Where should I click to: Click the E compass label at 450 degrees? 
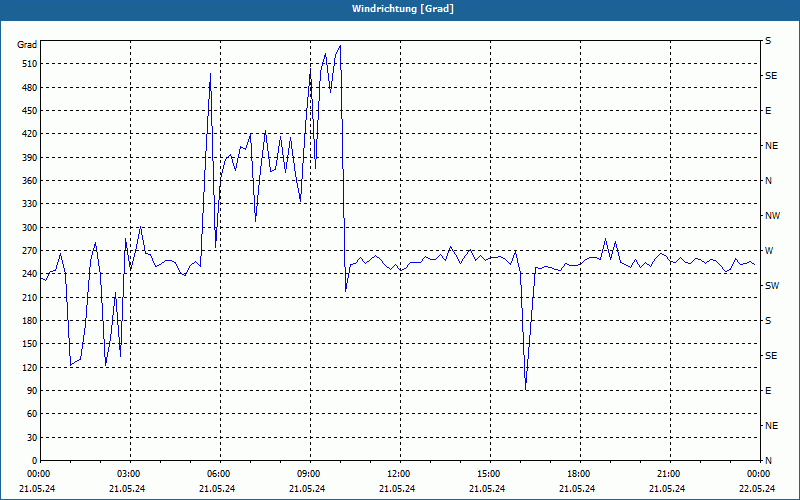pos(768,111)
